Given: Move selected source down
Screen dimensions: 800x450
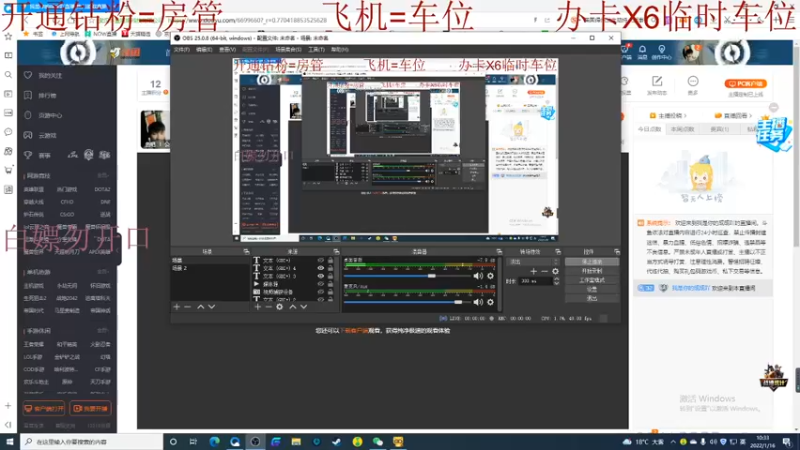Looking at the screenshot, I should pos(304,307).
